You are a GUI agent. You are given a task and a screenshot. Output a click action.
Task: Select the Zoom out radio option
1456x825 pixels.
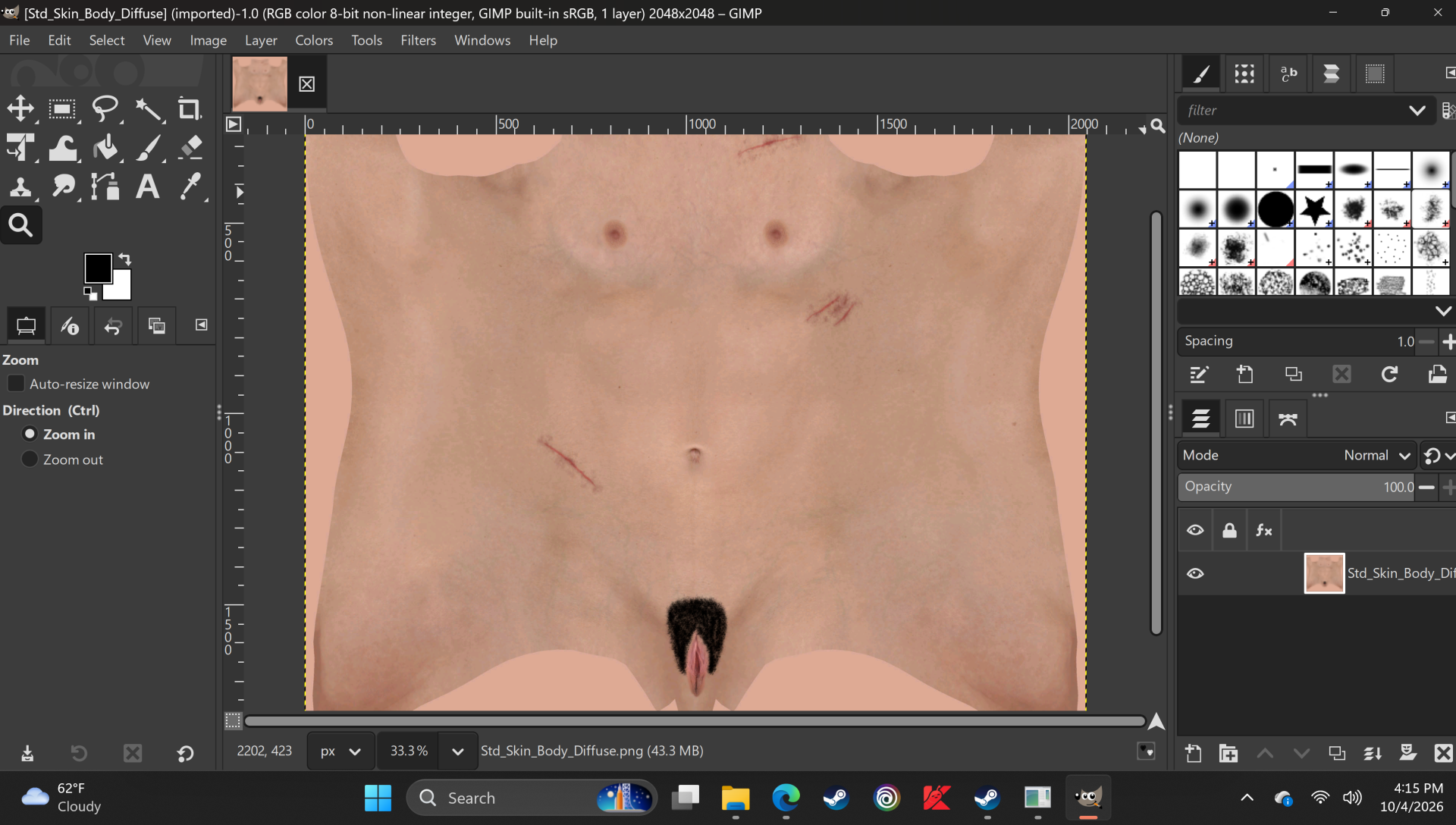(x=30, y=459)
